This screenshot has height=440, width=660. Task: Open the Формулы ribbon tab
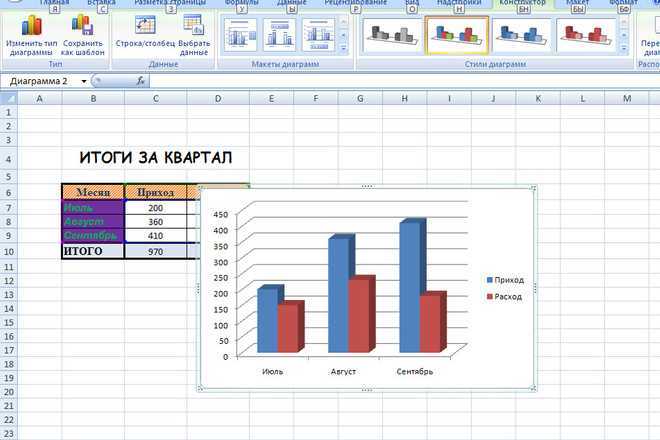242,3
